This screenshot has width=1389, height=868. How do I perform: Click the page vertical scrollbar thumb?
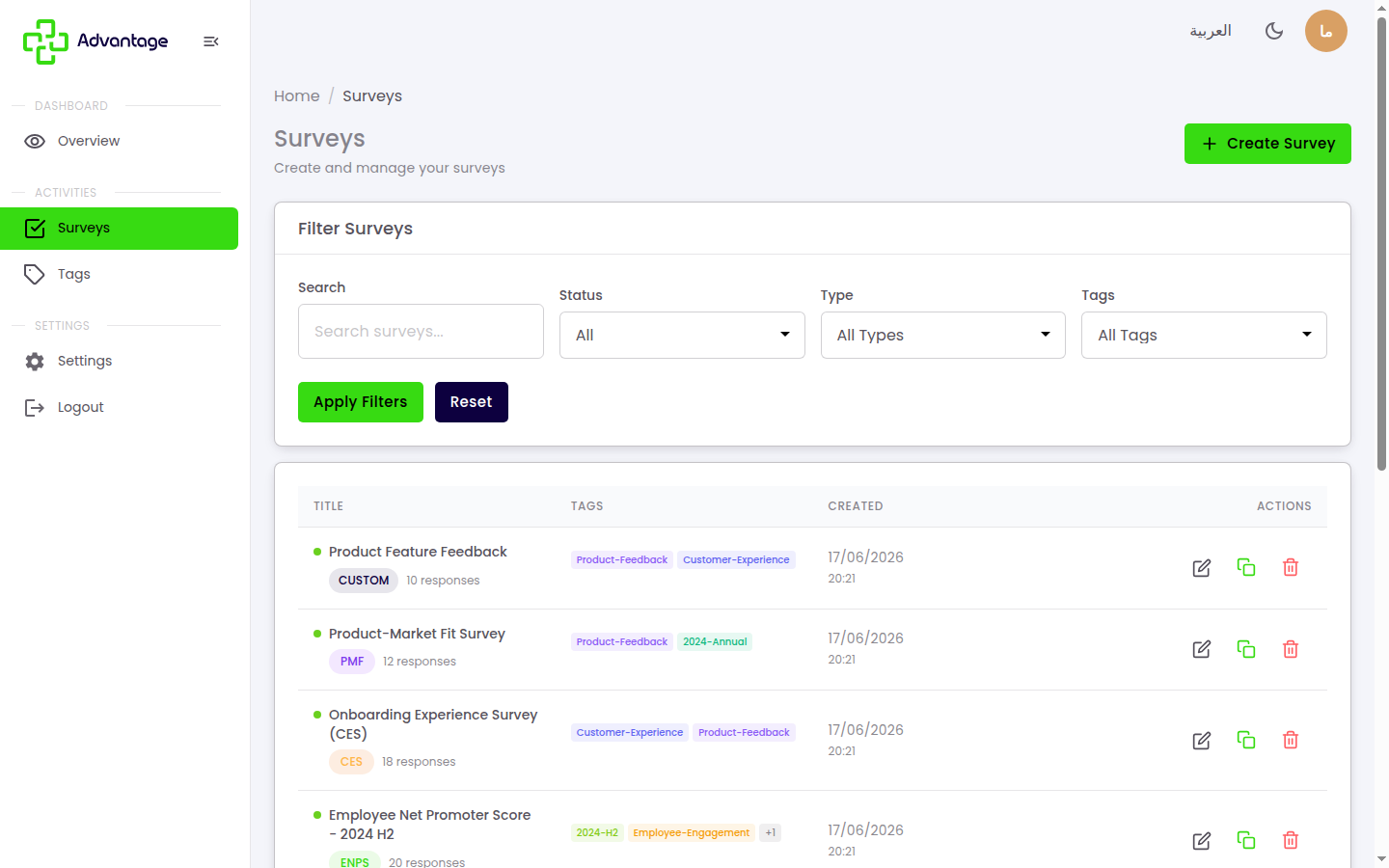coord(1381,245)
